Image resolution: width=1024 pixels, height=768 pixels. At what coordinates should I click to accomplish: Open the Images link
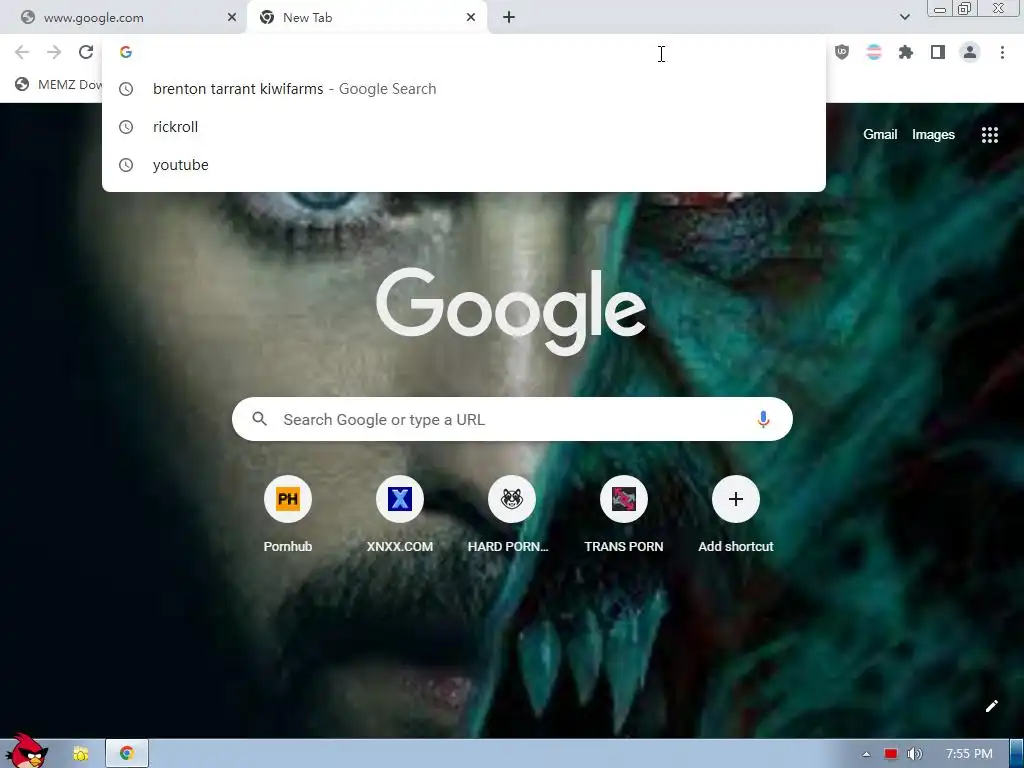coord(933,135)
